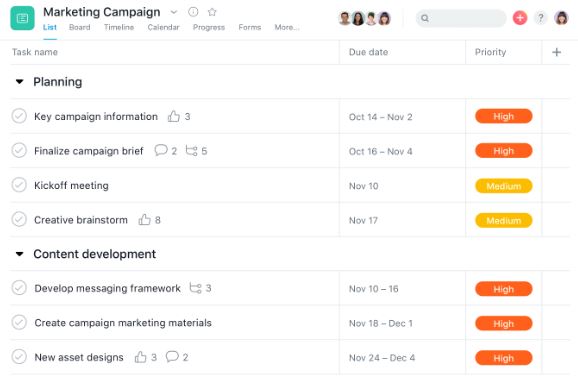The height and width of the screenshot is (385, 578).
Task: Open the Marketing Campaign title dropdown arrow
Action: (x=174, y=13)
